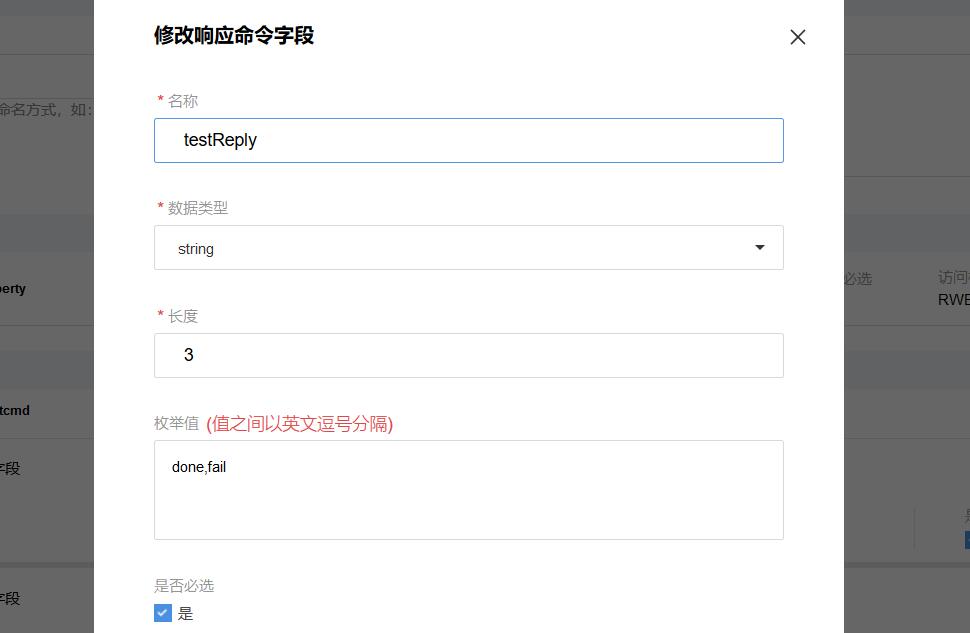Click the 长度 field showing 3
The width and height of the screenshot is (970, 633).
tap(468, 355)
